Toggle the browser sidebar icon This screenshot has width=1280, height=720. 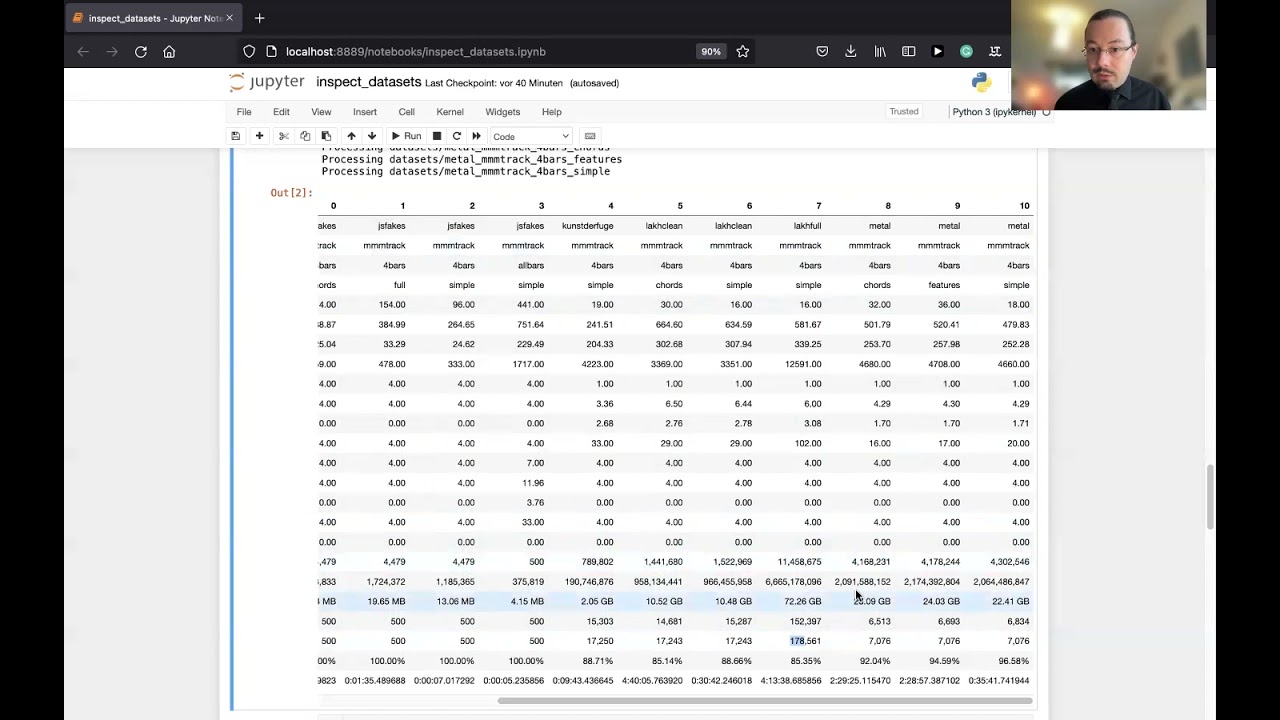point(908,52)
